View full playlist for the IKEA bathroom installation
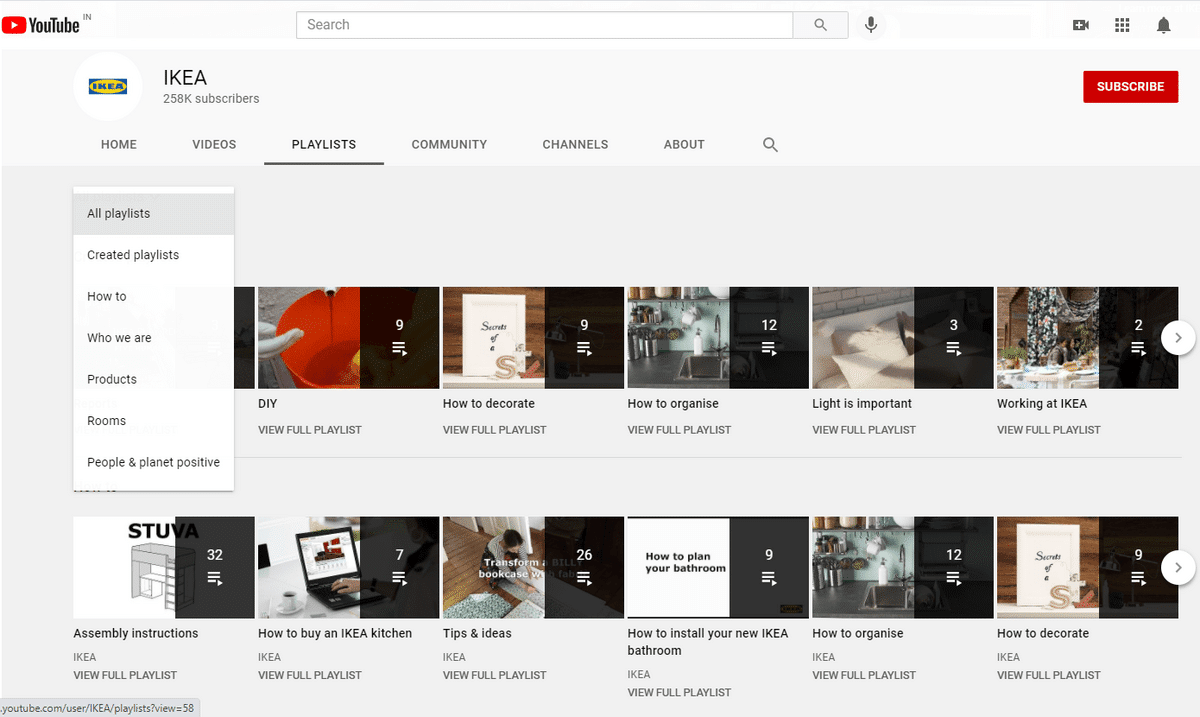Screen dimensions: 1200x717 [x=679, y=693]
